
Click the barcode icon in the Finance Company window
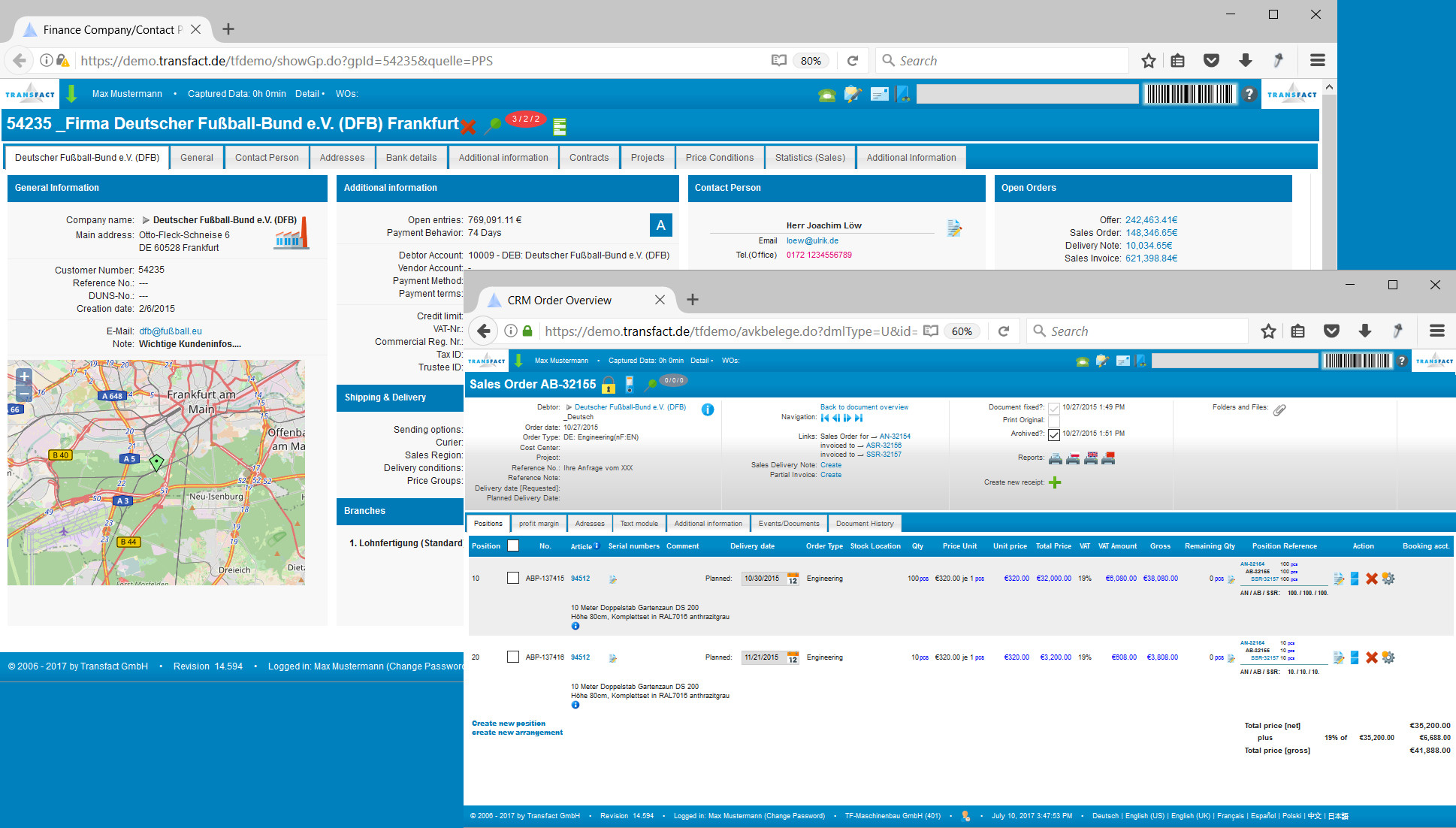coord(1189,94)
